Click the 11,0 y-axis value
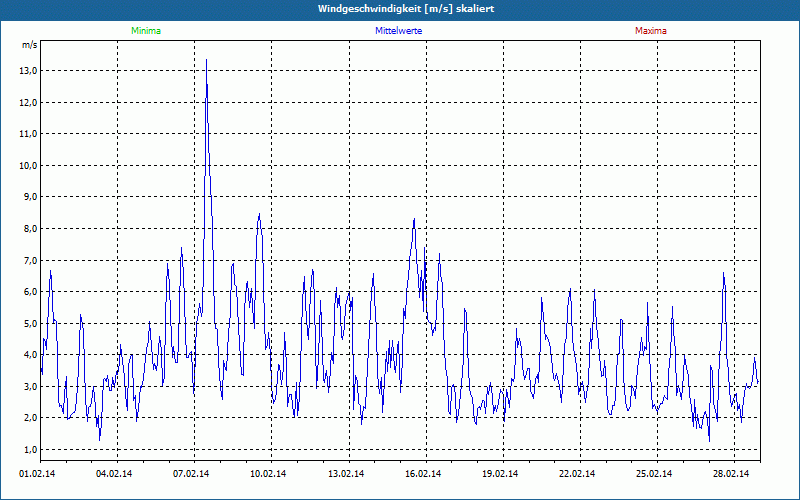The height and width of the screenshot is (500, 800). point(28,134)
